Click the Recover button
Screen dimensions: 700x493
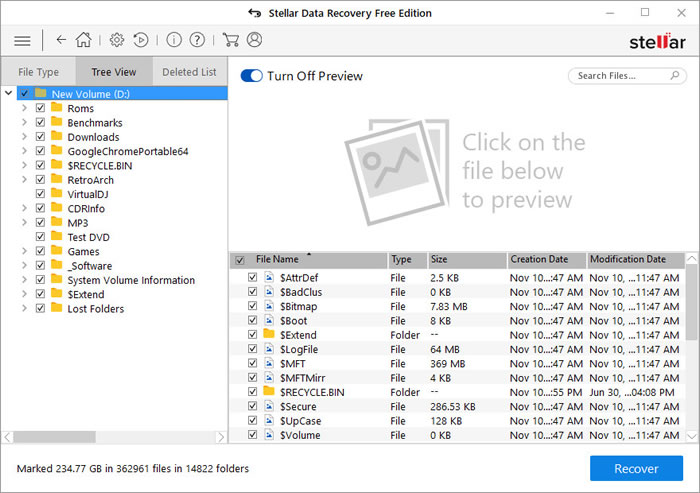[x=636, y=468]
